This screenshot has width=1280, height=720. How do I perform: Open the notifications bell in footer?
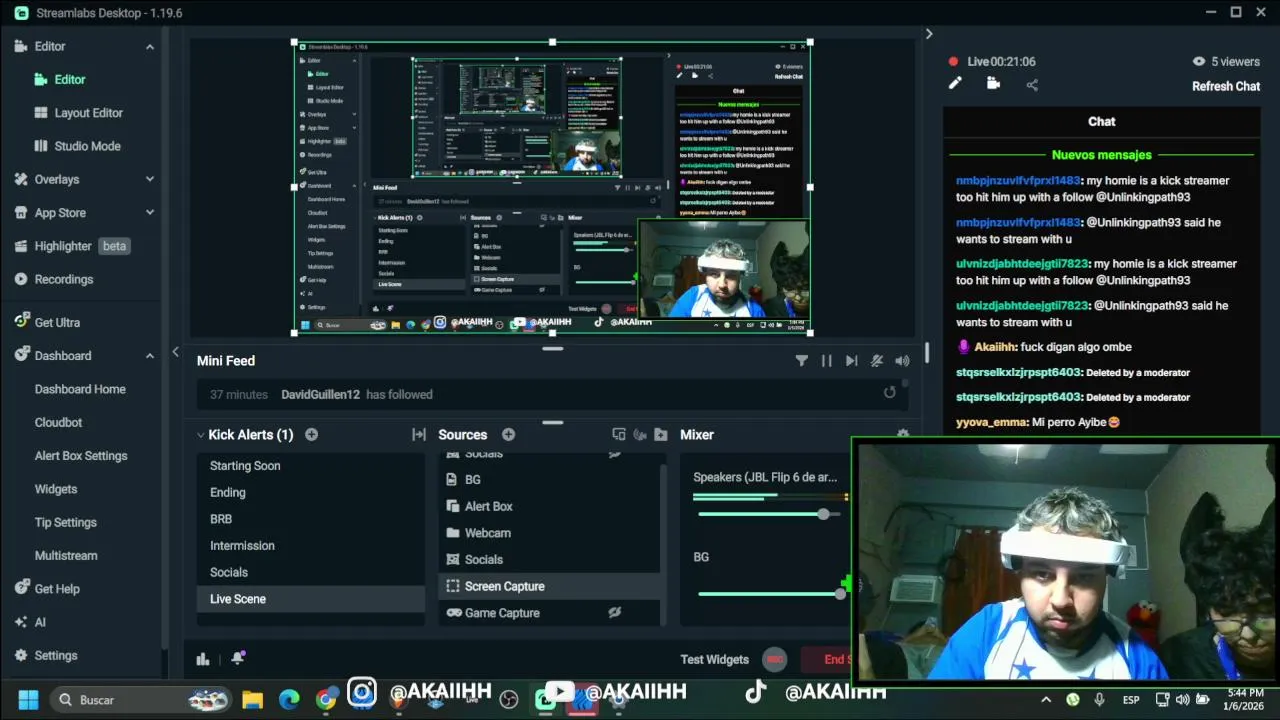point(238,658)
